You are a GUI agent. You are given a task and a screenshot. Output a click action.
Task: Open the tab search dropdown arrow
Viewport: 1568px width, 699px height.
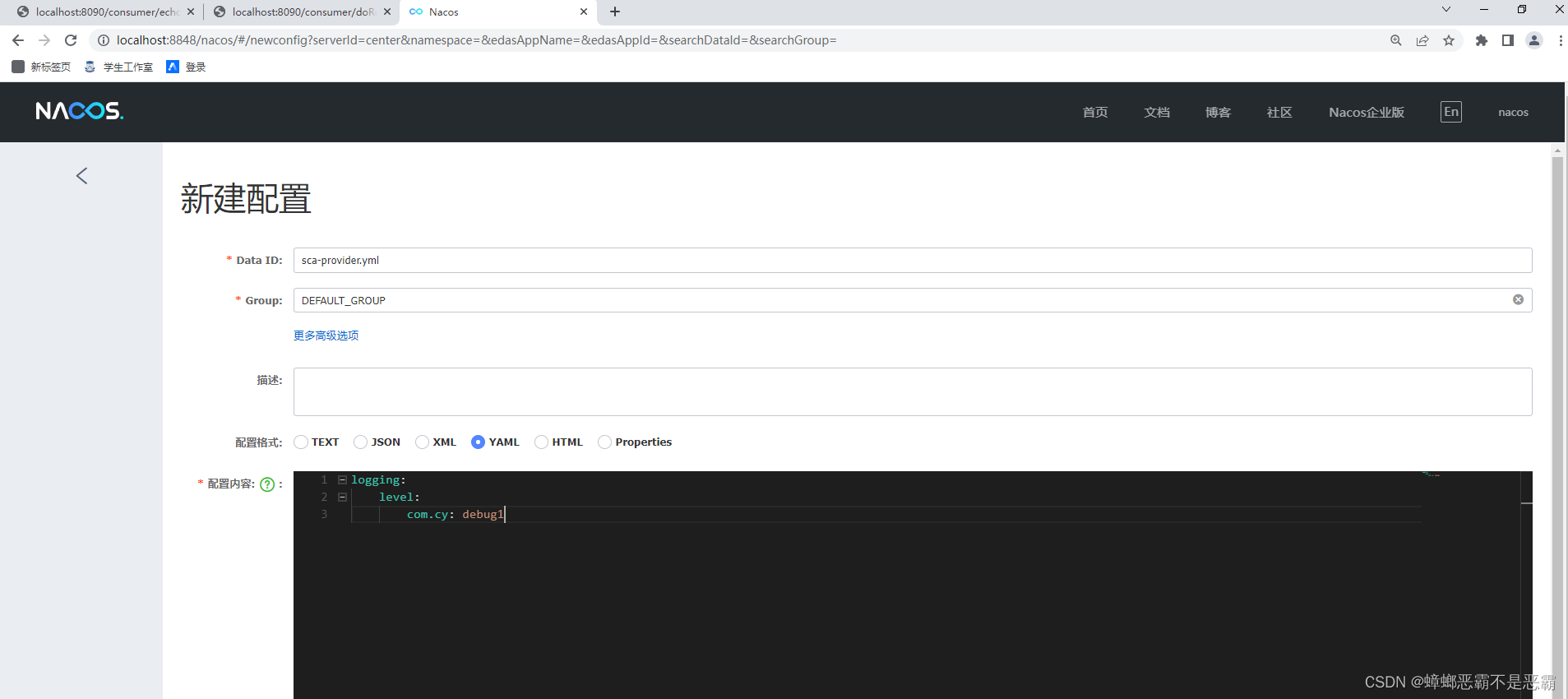tap(1446, 9)
